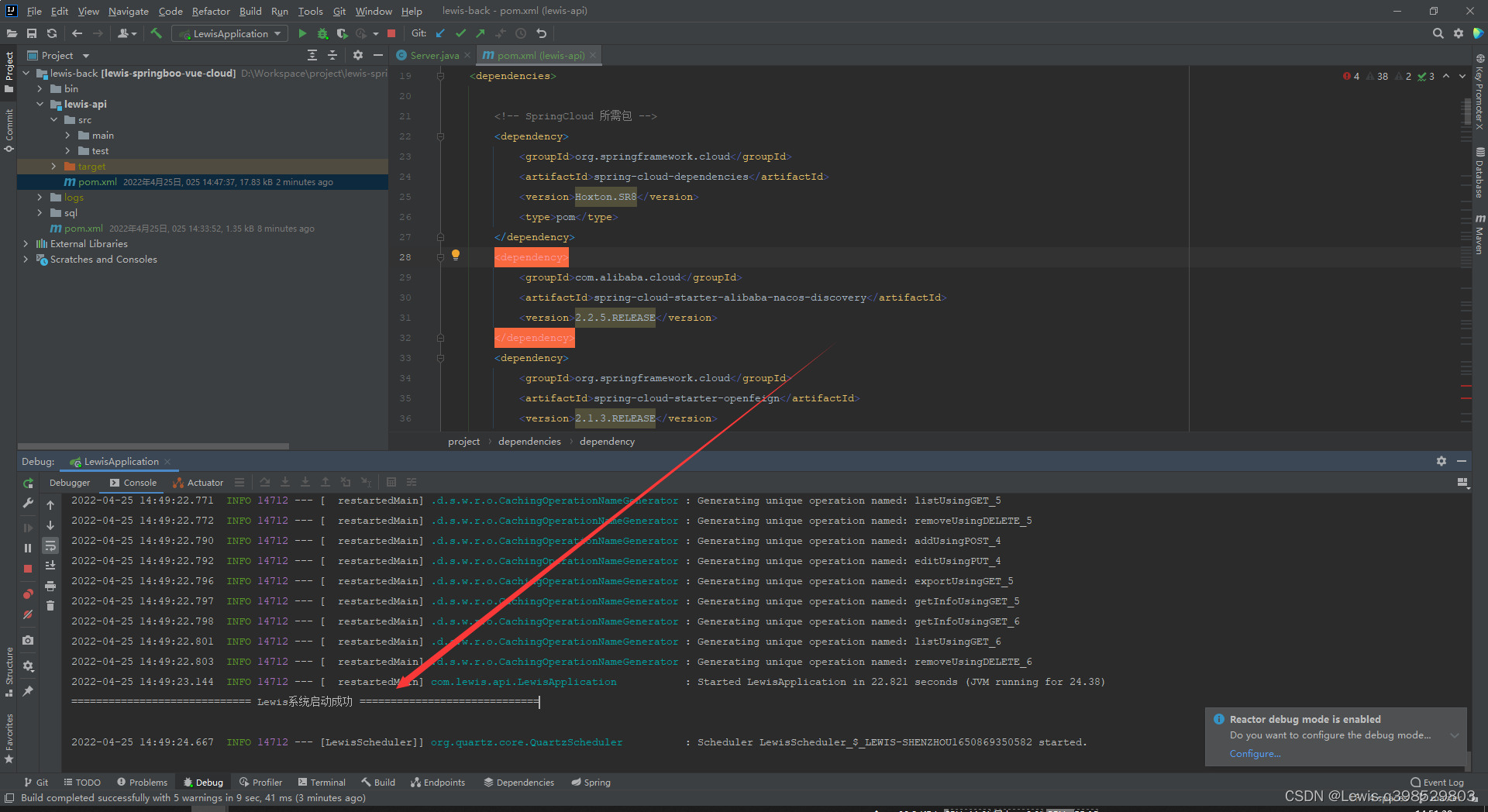Expand the logs folder
This screenshot has height=812, width=1488.
[40, 198]
